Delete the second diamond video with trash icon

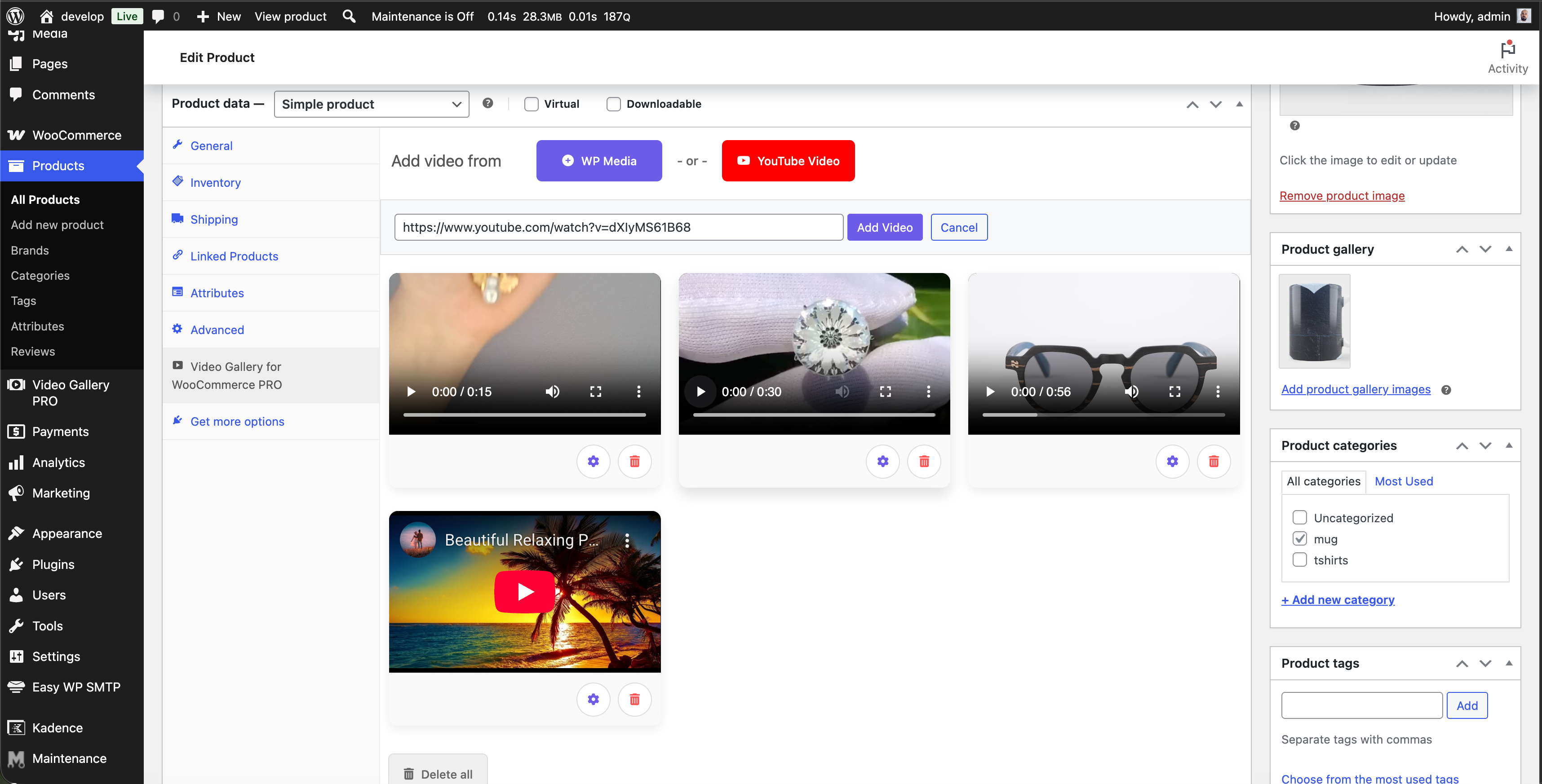924,461
